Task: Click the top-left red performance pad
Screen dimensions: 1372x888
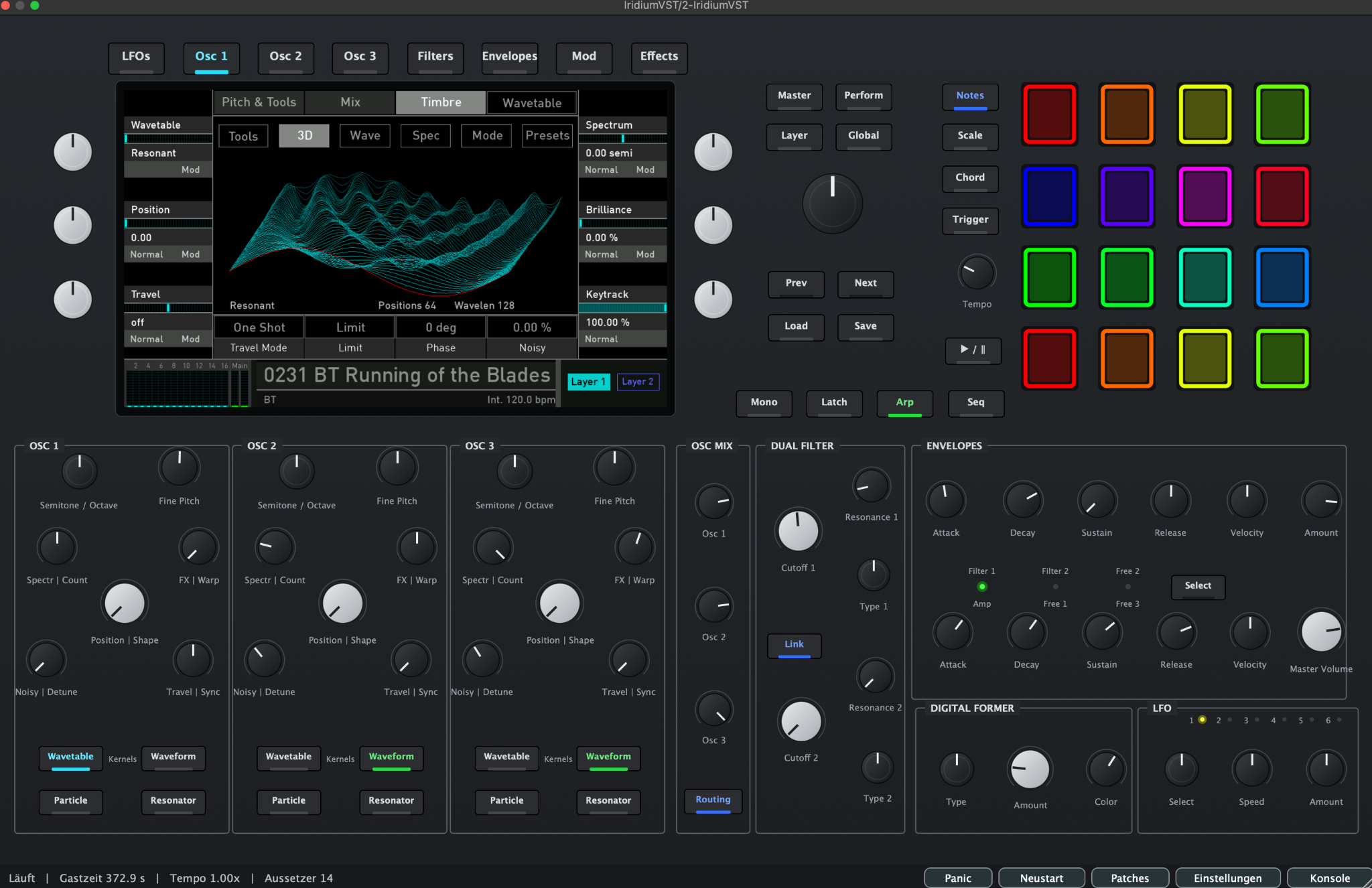Action: 1049,115
